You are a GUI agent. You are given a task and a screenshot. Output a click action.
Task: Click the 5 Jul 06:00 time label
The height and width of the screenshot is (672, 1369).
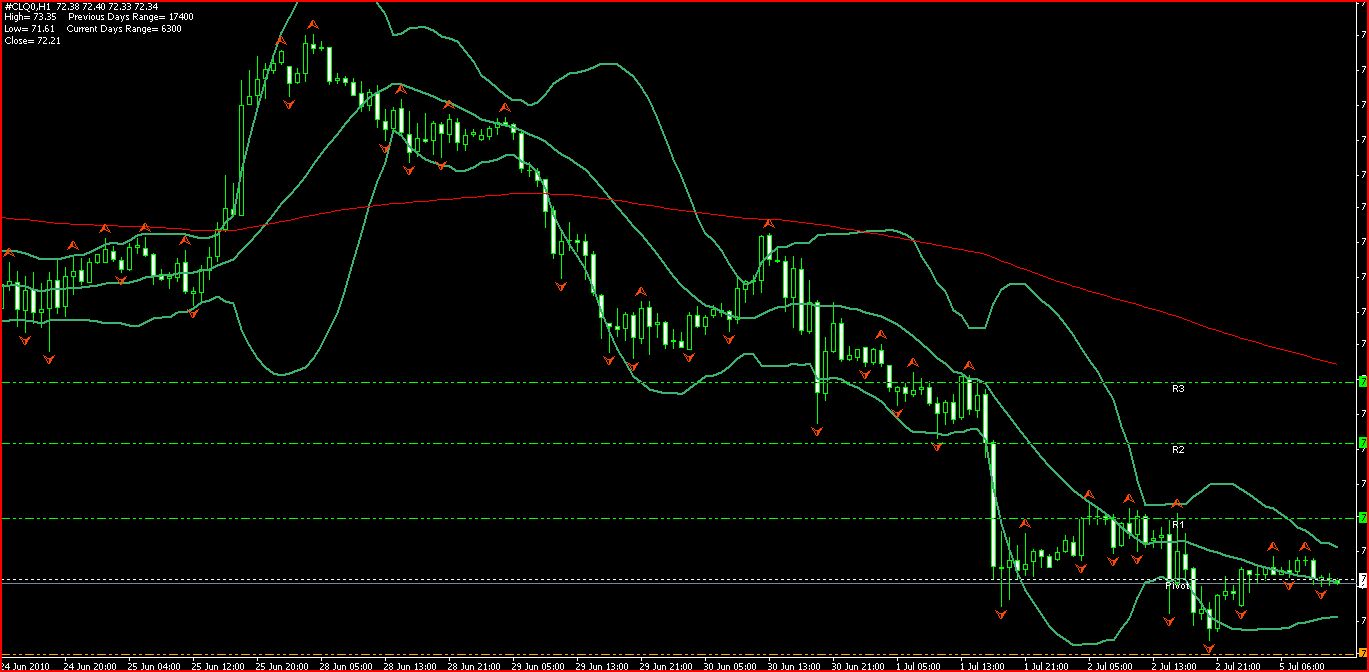1304,665
